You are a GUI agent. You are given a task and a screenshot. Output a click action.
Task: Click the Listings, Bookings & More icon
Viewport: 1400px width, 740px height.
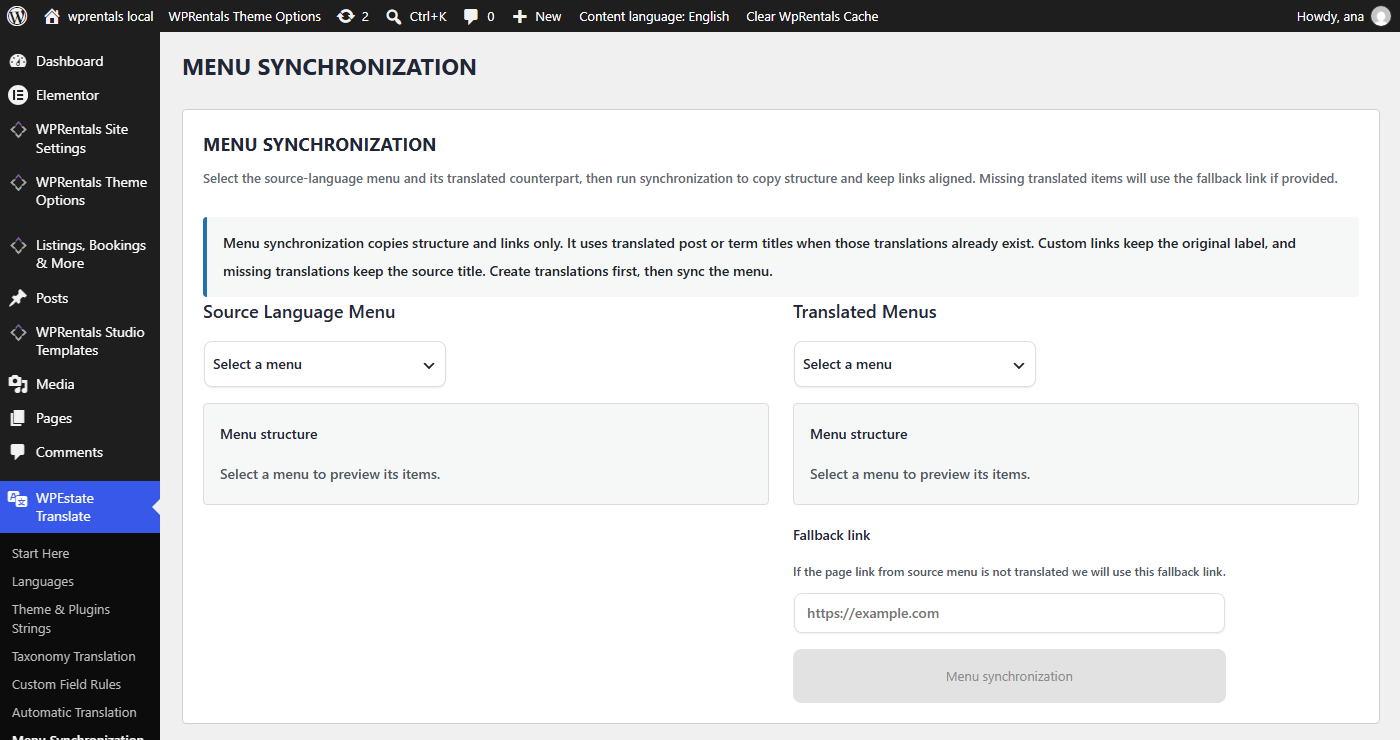pos(18,246)
